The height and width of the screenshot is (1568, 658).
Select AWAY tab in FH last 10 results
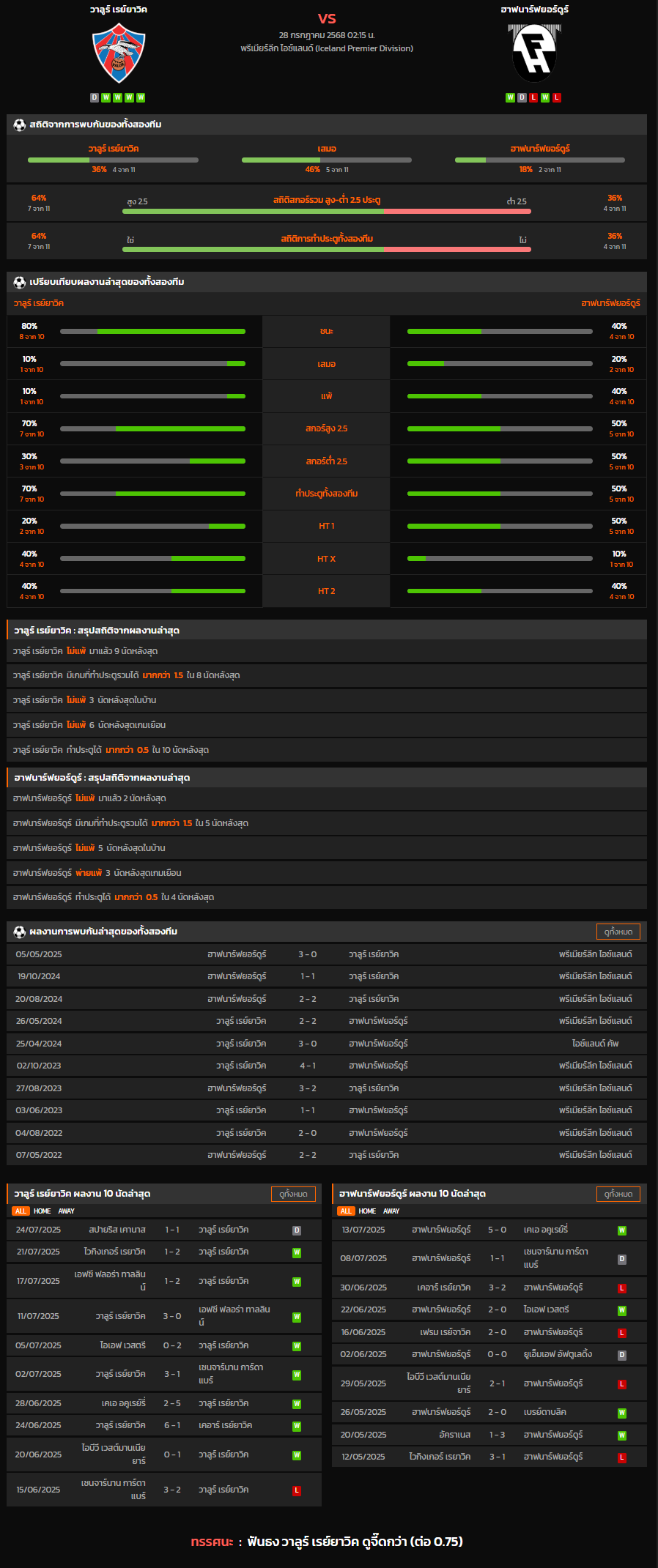click(x=391, y=1211)
